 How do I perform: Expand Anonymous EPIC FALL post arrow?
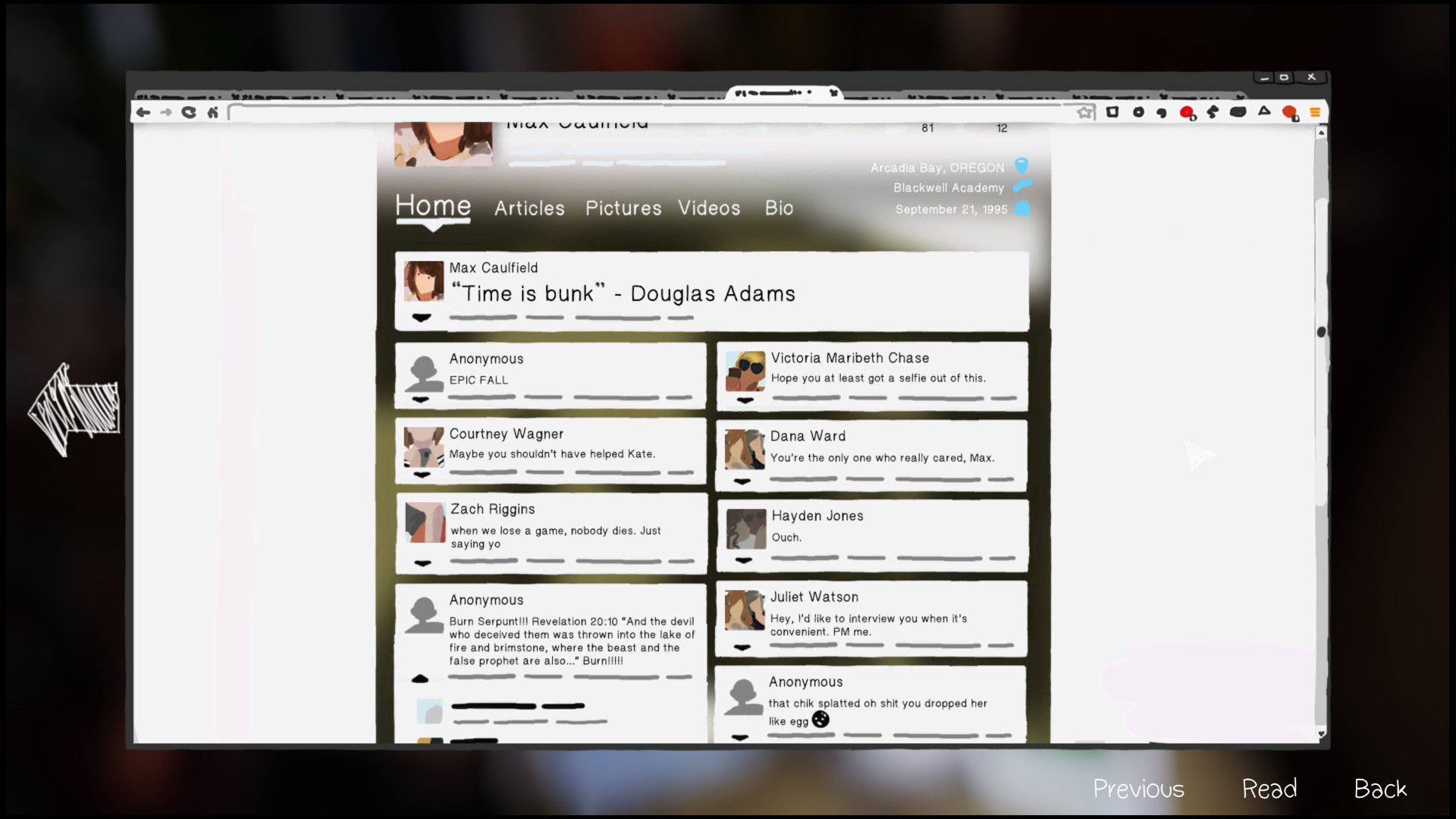pyautogui.click(x=421, y=400)
